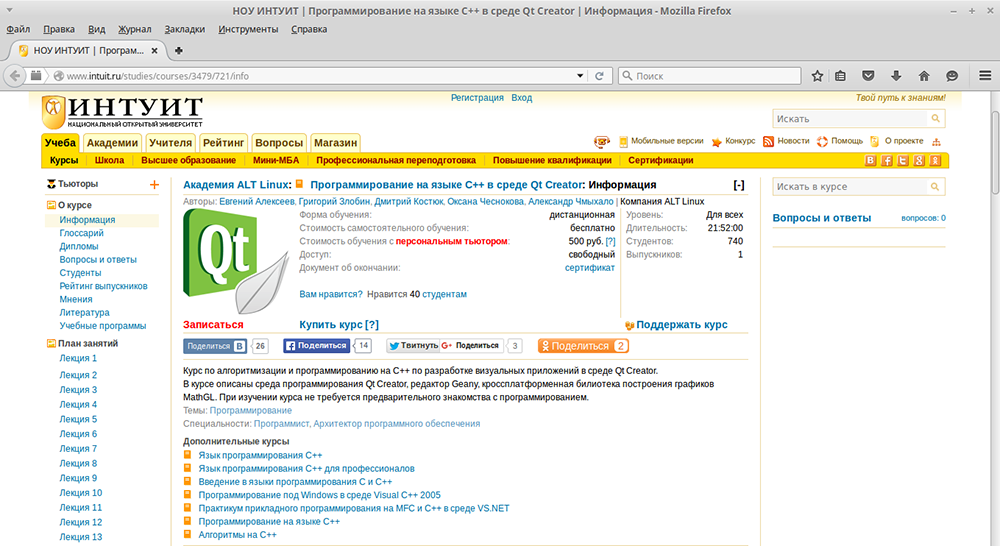The height and width of the screenshot is (546, 1000).
Task: Switch to the Академии tab
Action: (112, 143)
